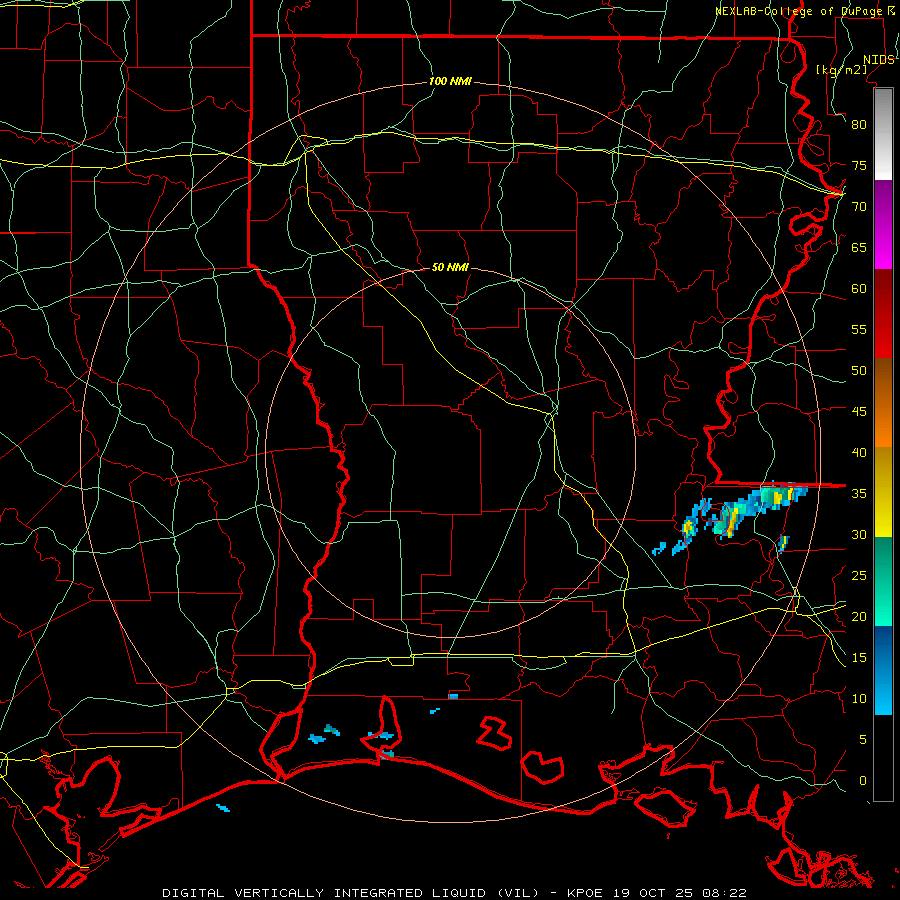Click the 25 value on the scale

pyautogui.click(x=859, y=576)
